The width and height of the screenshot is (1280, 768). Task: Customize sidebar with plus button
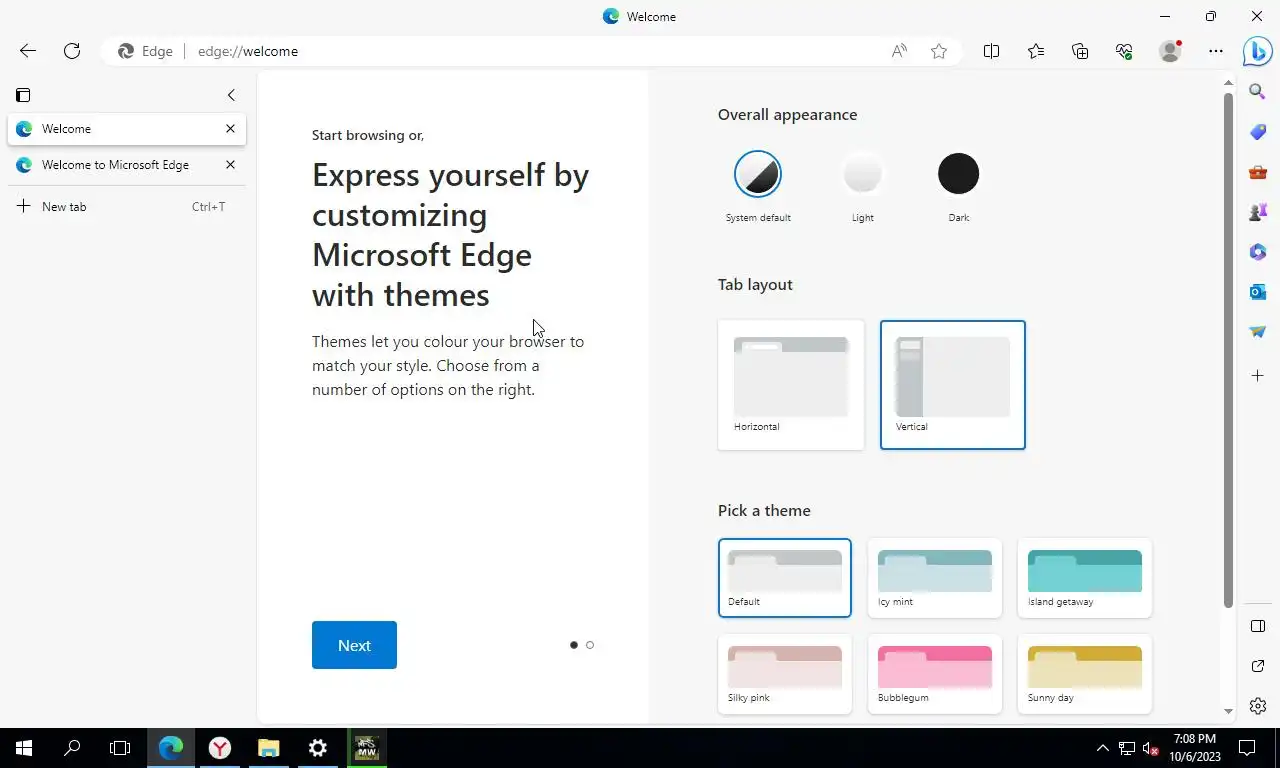point(1258,376)
